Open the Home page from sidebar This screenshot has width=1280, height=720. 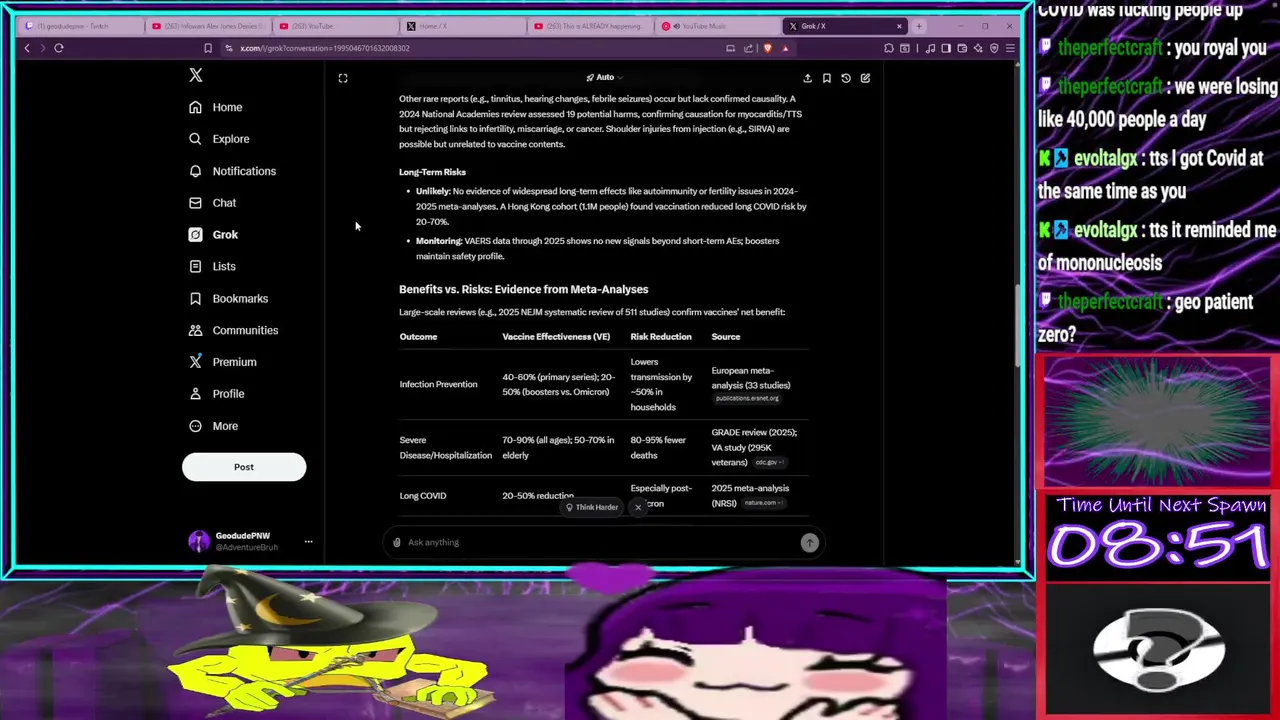click(216, 107)
